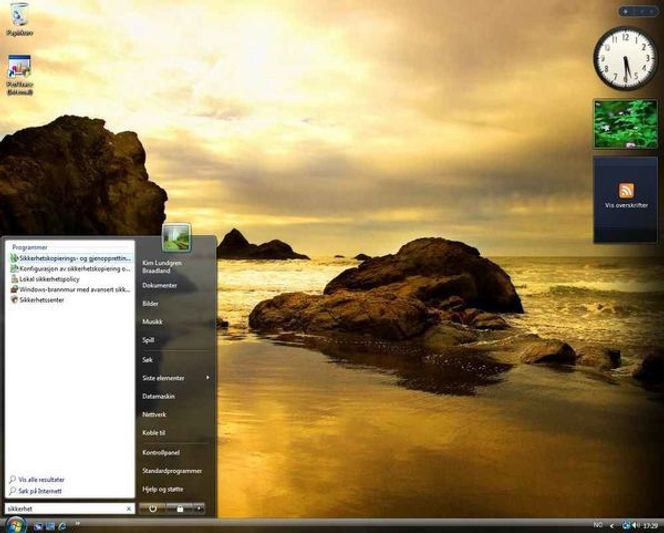Screen dimensions: 664x533
Task: Open 'Windows-brannmur med avansert sikk...' result
Action: 70,289
